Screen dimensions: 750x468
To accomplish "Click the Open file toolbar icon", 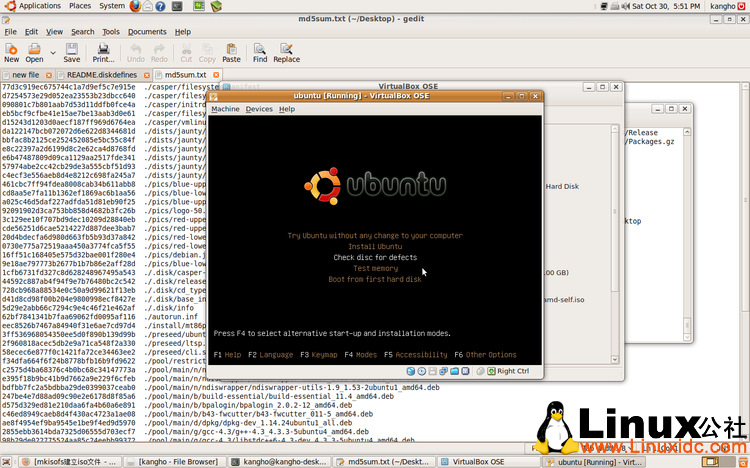I will 34,53.
